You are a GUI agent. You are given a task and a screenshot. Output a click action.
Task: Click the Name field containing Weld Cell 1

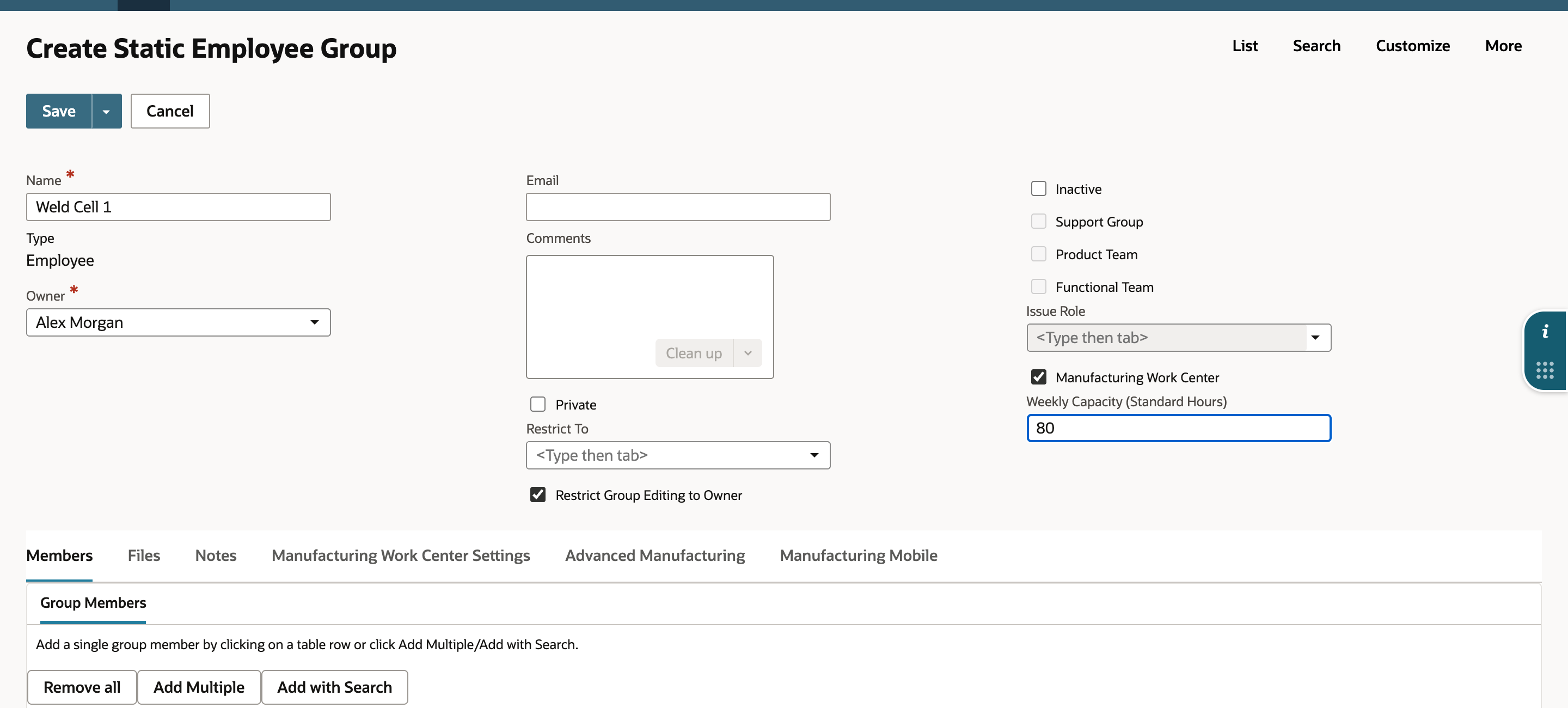click(179, 207)
